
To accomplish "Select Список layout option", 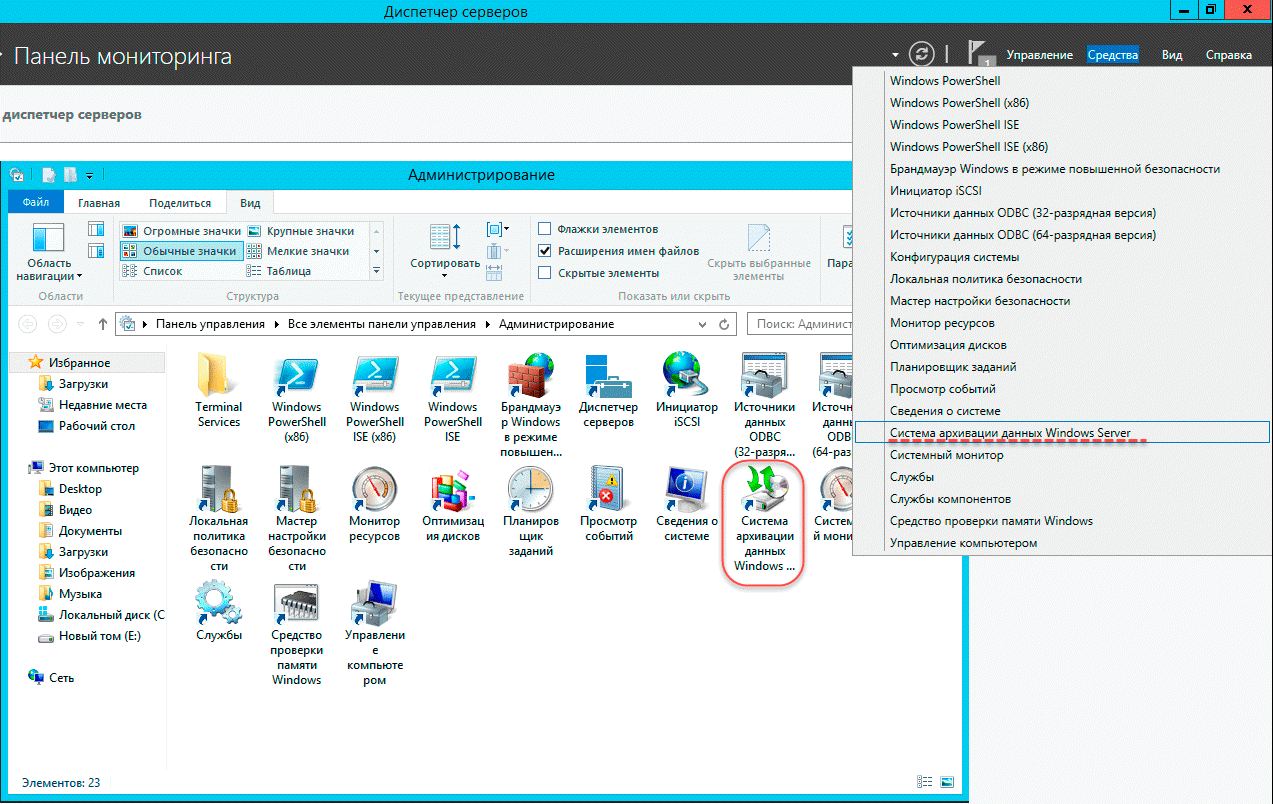I will (152, 271).
